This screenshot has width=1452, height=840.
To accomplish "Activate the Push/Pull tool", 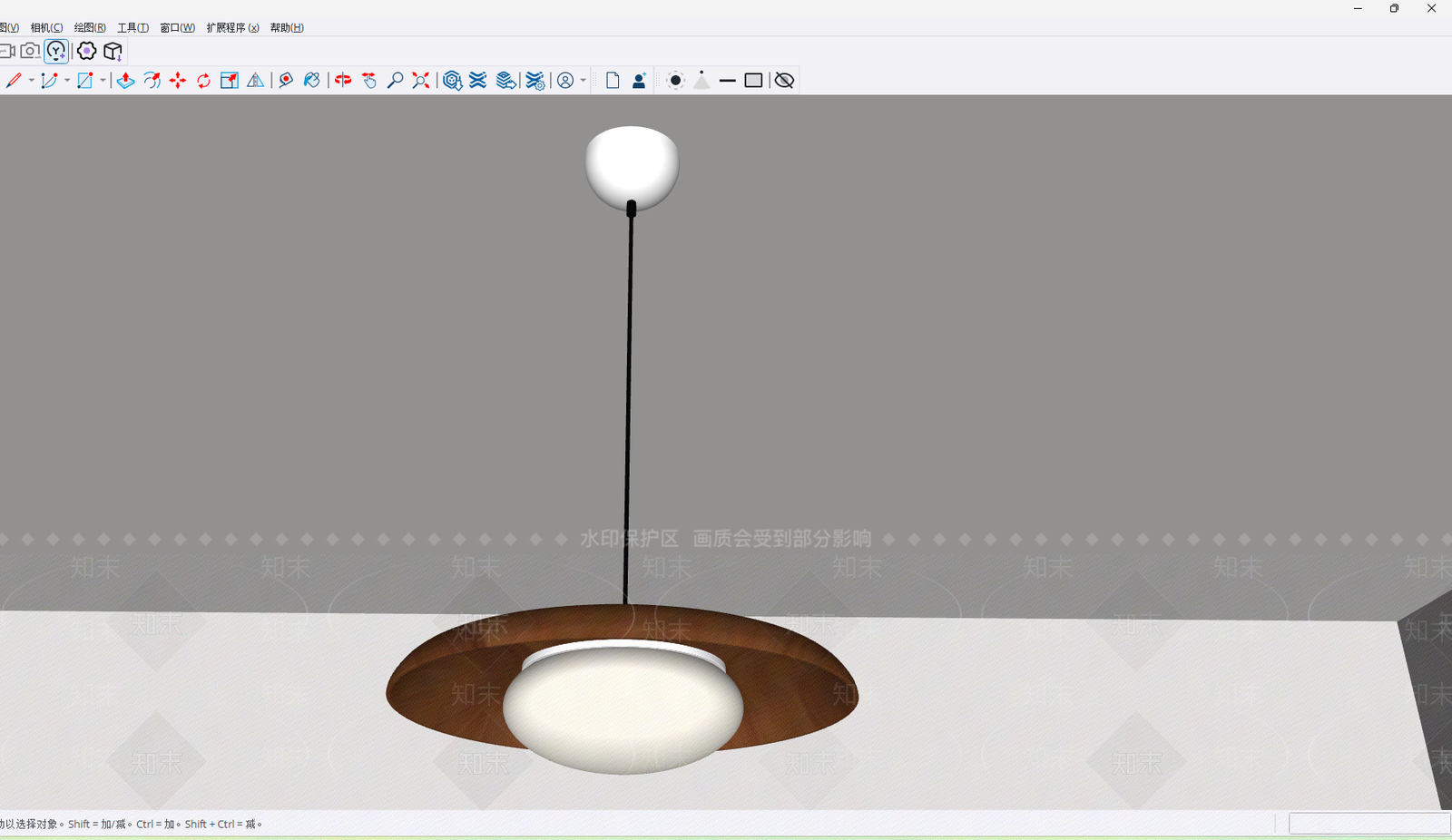I will (126, 81).
